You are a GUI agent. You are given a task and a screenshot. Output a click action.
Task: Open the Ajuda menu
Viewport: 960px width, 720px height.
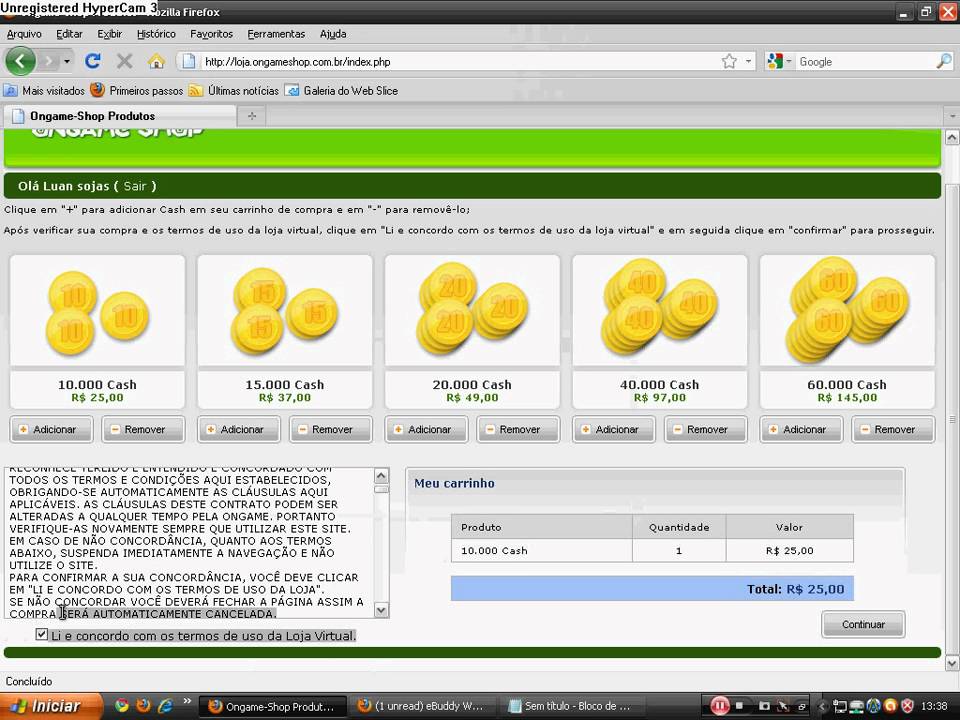[333, 34]
